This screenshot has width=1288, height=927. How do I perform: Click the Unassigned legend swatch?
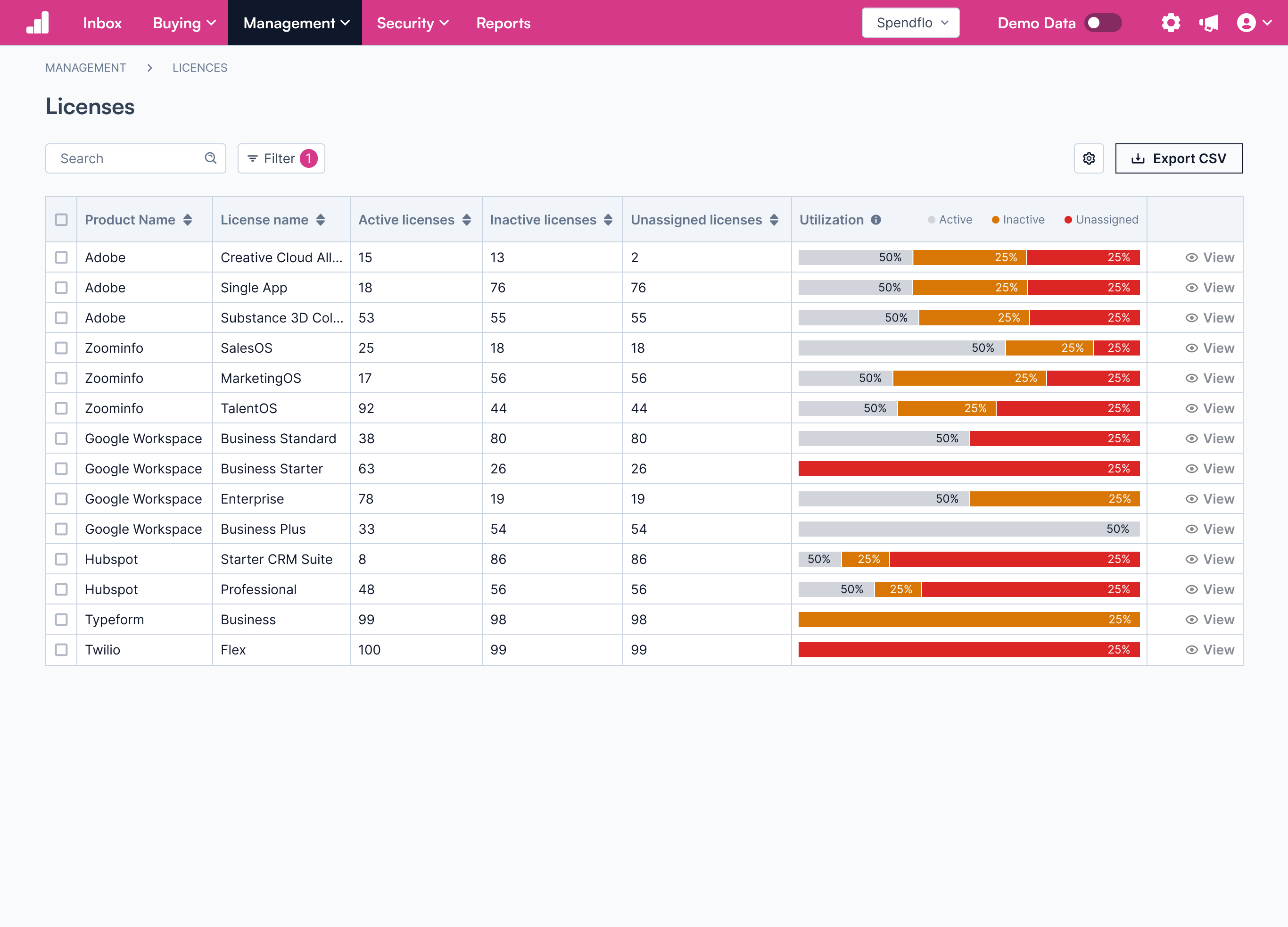point(1068,220)
